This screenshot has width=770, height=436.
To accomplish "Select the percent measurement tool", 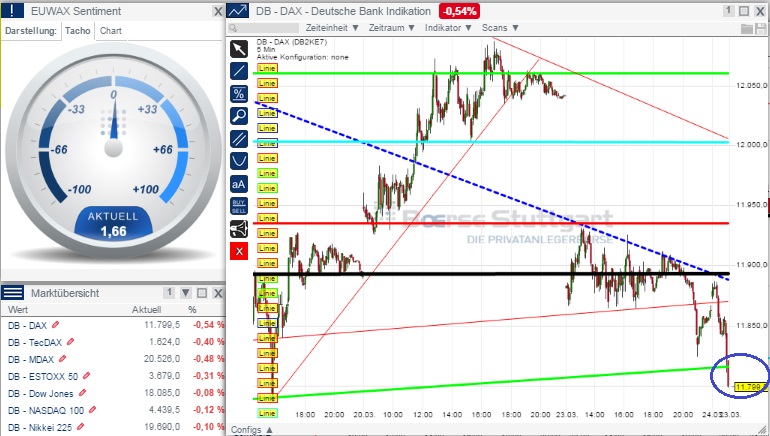I will [x=239, y=93].
